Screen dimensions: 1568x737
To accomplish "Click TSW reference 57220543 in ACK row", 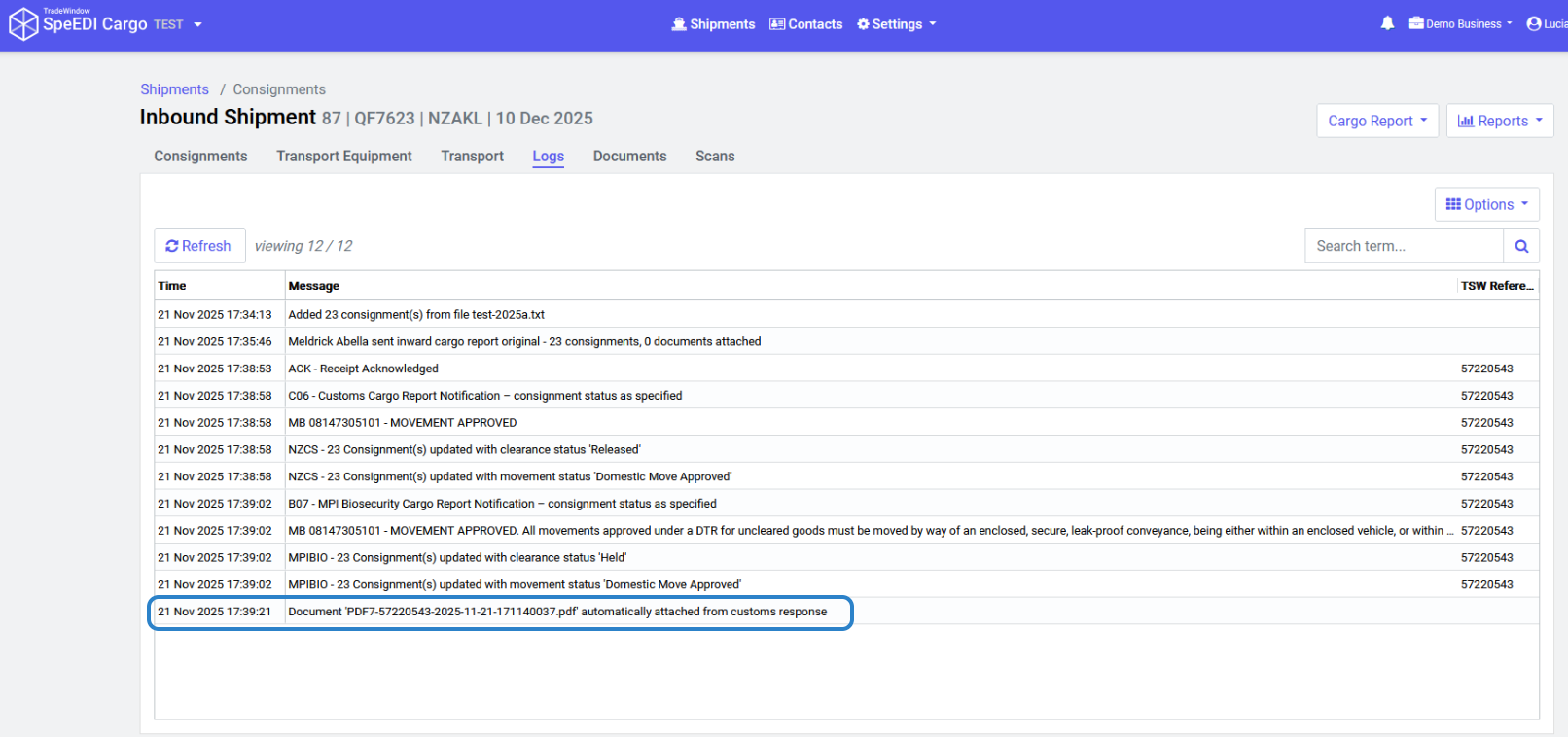I will (1486, 369).
